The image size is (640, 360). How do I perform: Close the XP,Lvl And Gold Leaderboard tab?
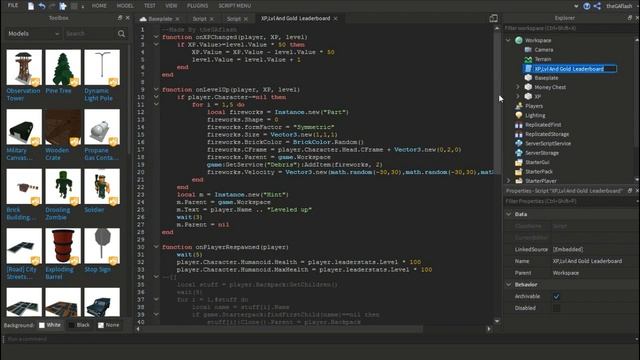click(336, 18)
